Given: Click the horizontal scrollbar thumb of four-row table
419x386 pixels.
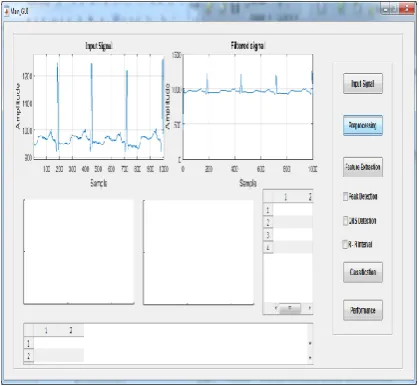Looking at the screenshot, I should [289, 308].
